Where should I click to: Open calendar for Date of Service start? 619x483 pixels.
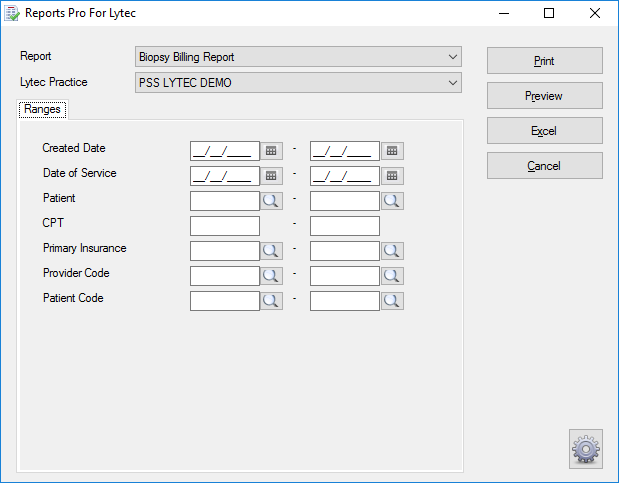click(x=271, y=176)
